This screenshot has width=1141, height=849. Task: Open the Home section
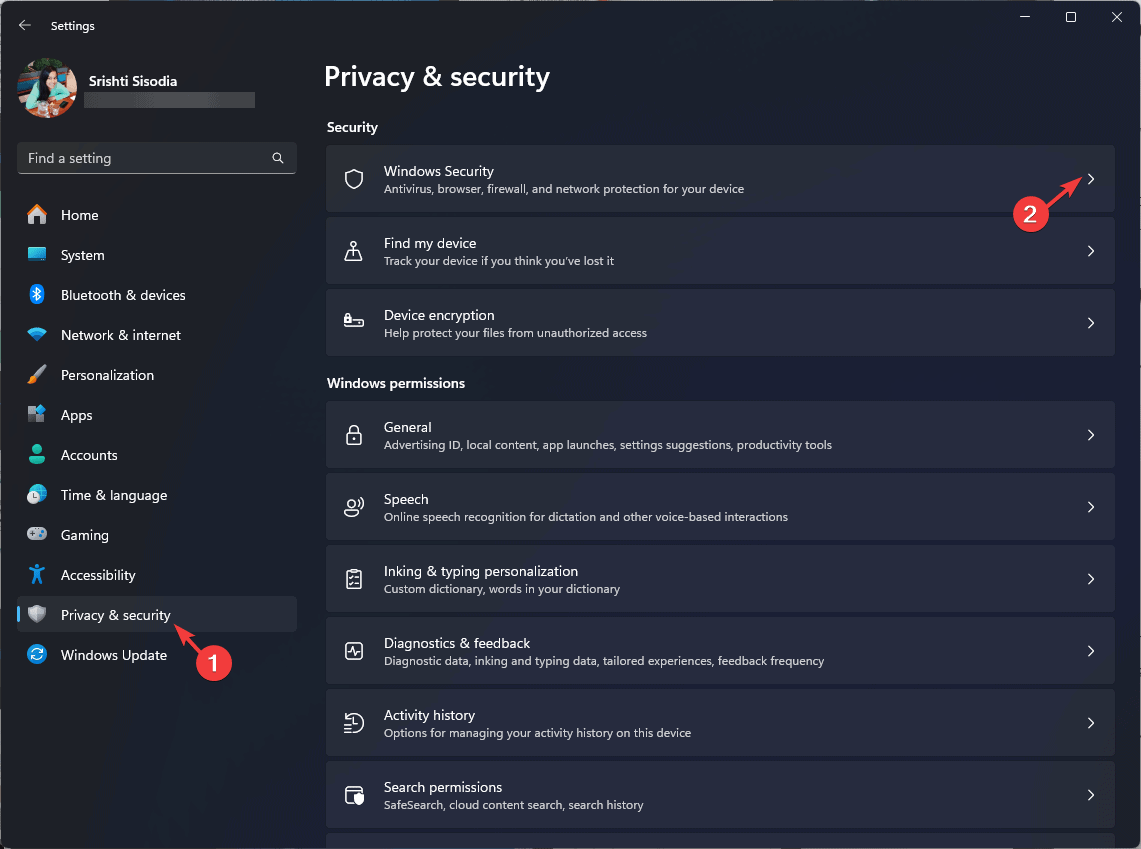[156, 215]
